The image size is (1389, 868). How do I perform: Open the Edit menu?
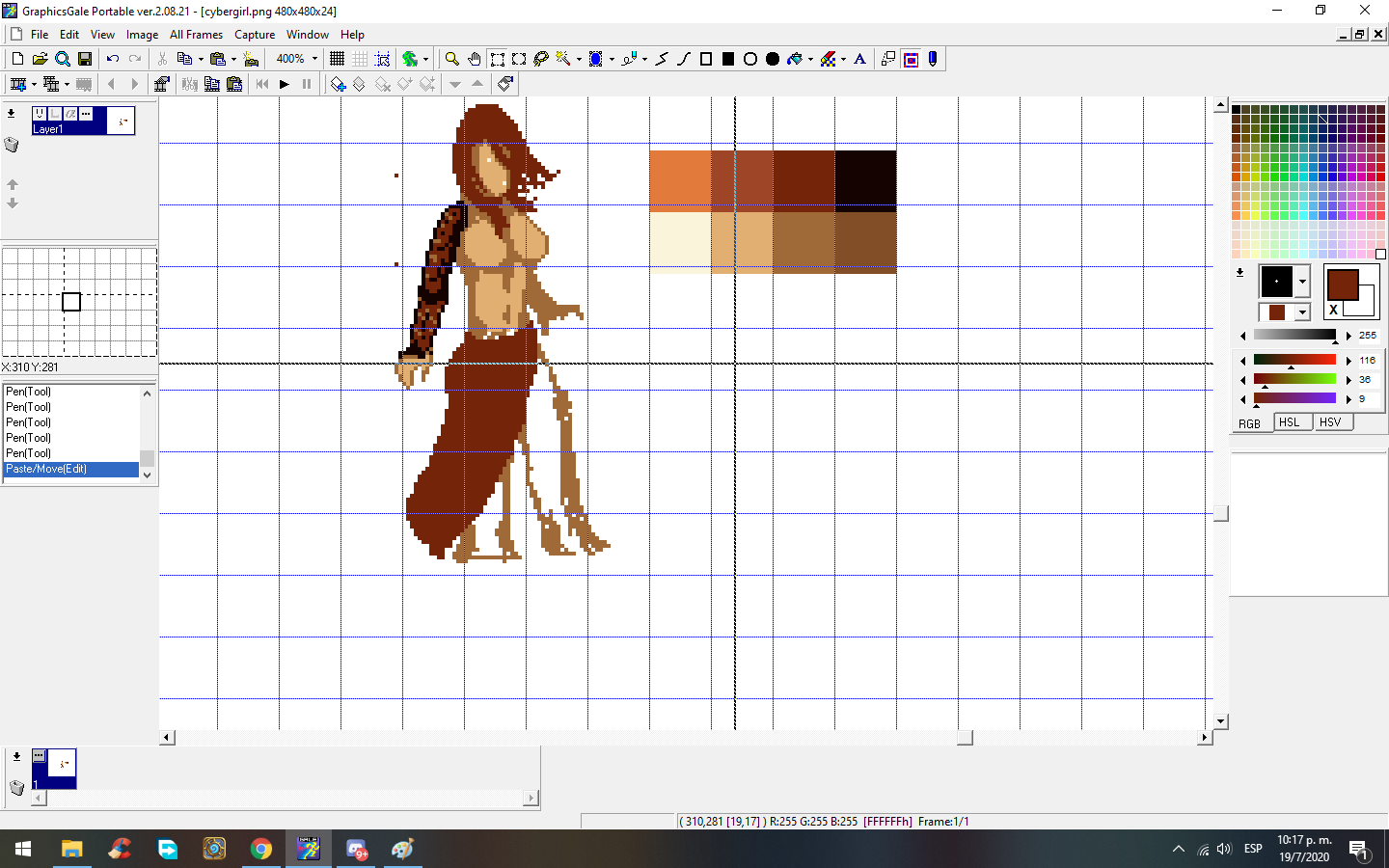(x=69, y=34)
